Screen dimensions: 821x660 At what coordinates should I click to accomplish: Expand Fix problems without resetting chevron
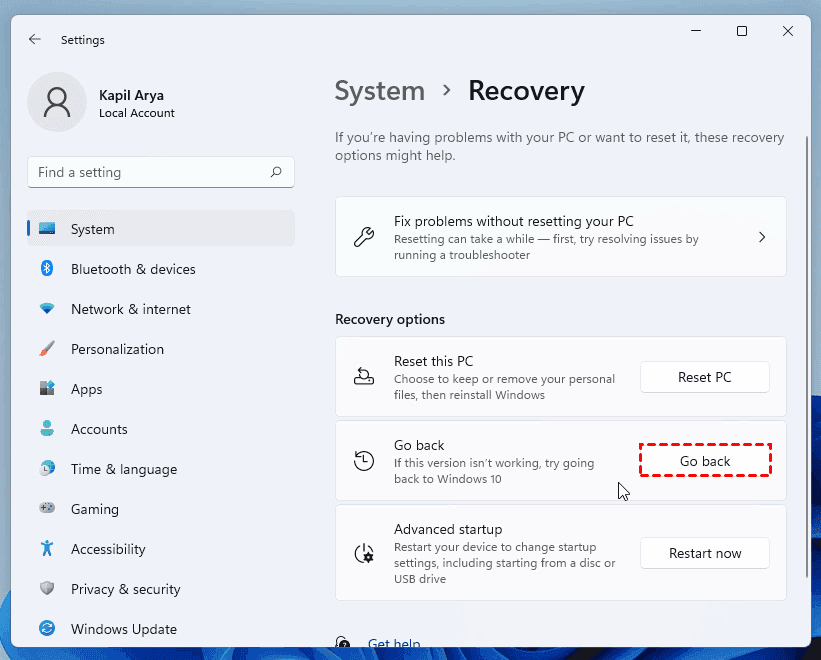(x=762, y=237)
